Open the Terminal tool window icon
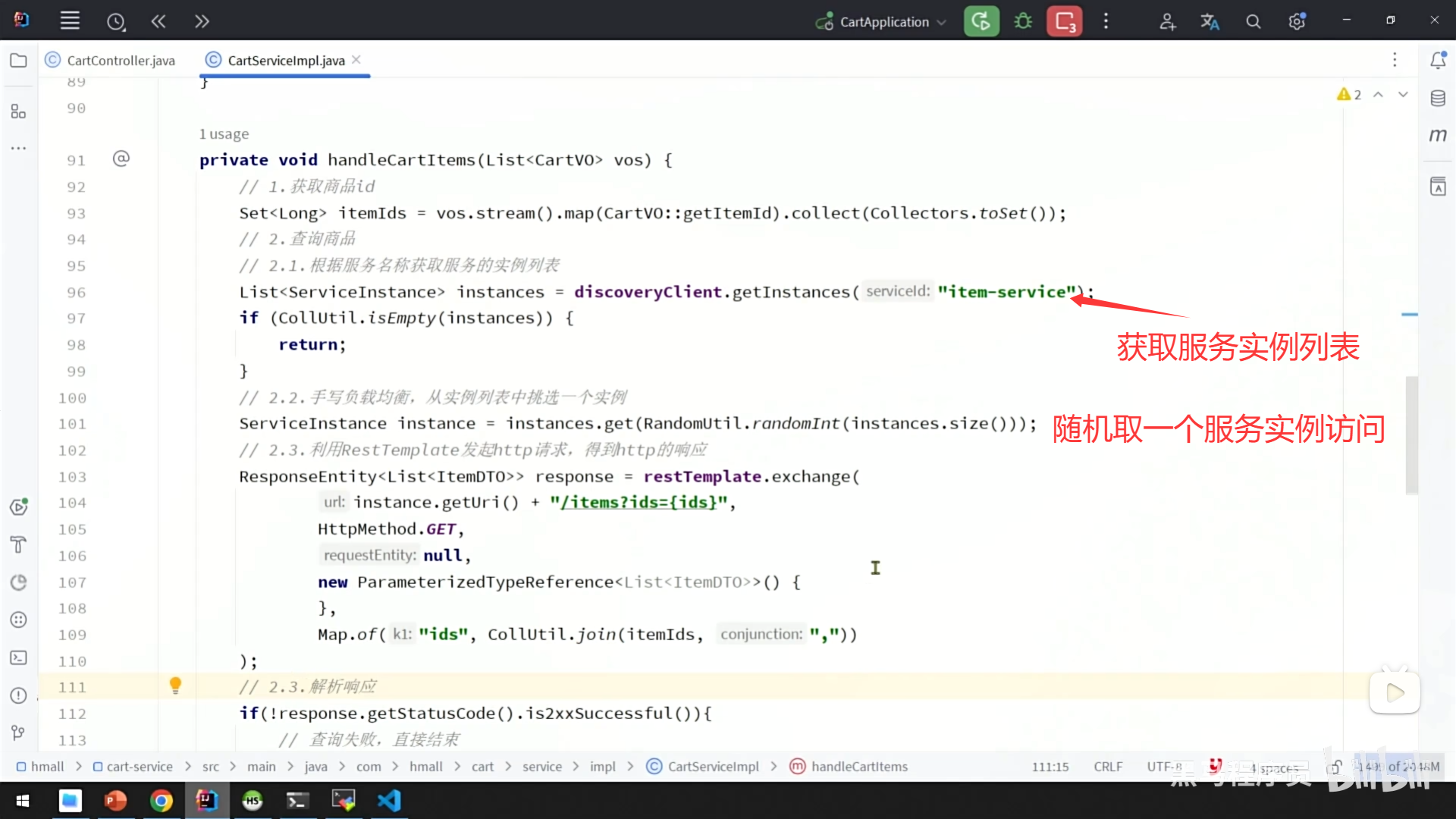 [x=18, y=657]
